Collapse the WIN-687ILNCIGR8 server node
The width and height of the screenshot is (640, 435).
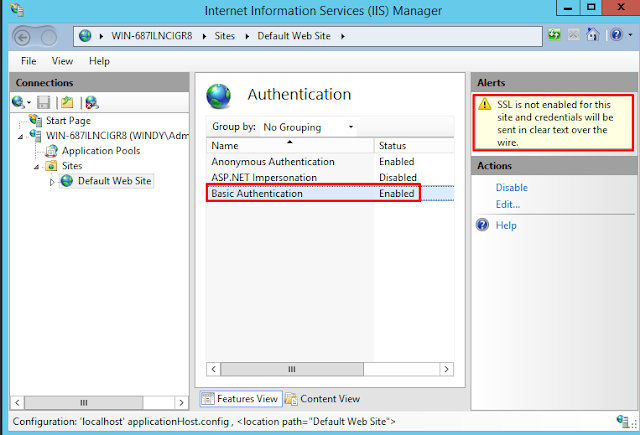click(x=20, y=137)
